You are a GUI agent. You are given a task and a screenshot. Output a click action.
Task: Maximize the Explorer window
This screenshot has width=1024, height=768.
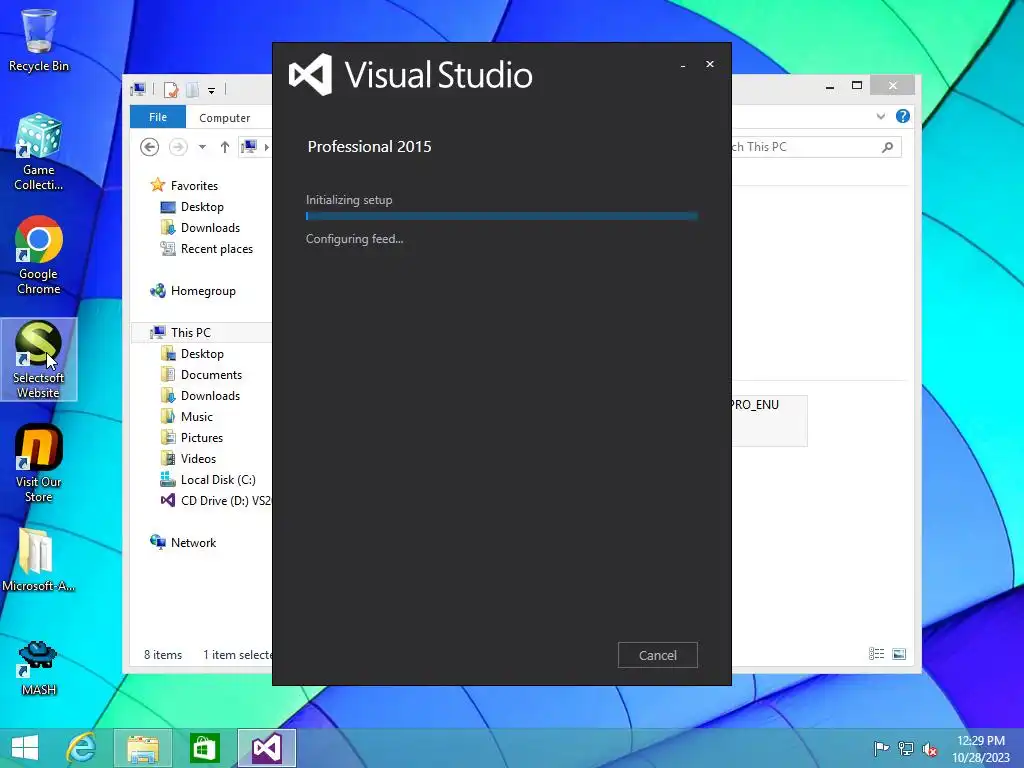click(857, 86)
